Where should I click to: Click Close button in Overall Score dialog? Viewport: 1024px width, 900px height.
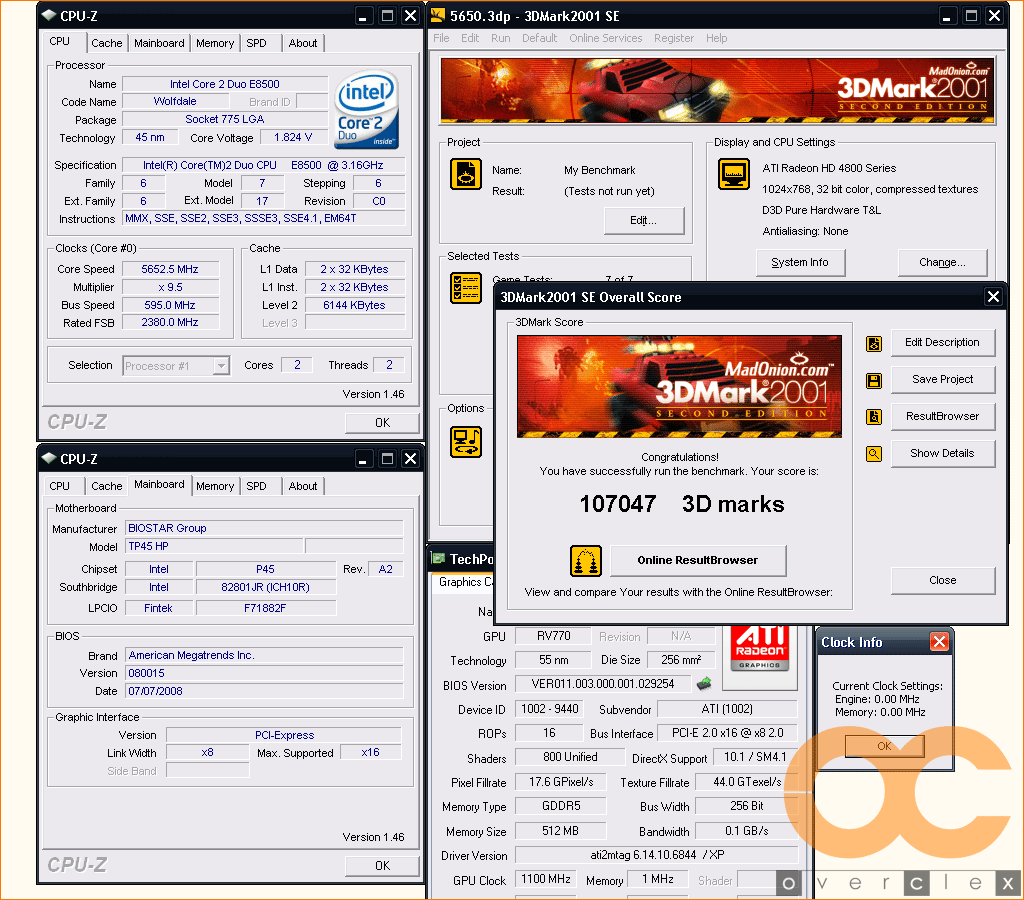pyautogui.click(x=942, y=581)
